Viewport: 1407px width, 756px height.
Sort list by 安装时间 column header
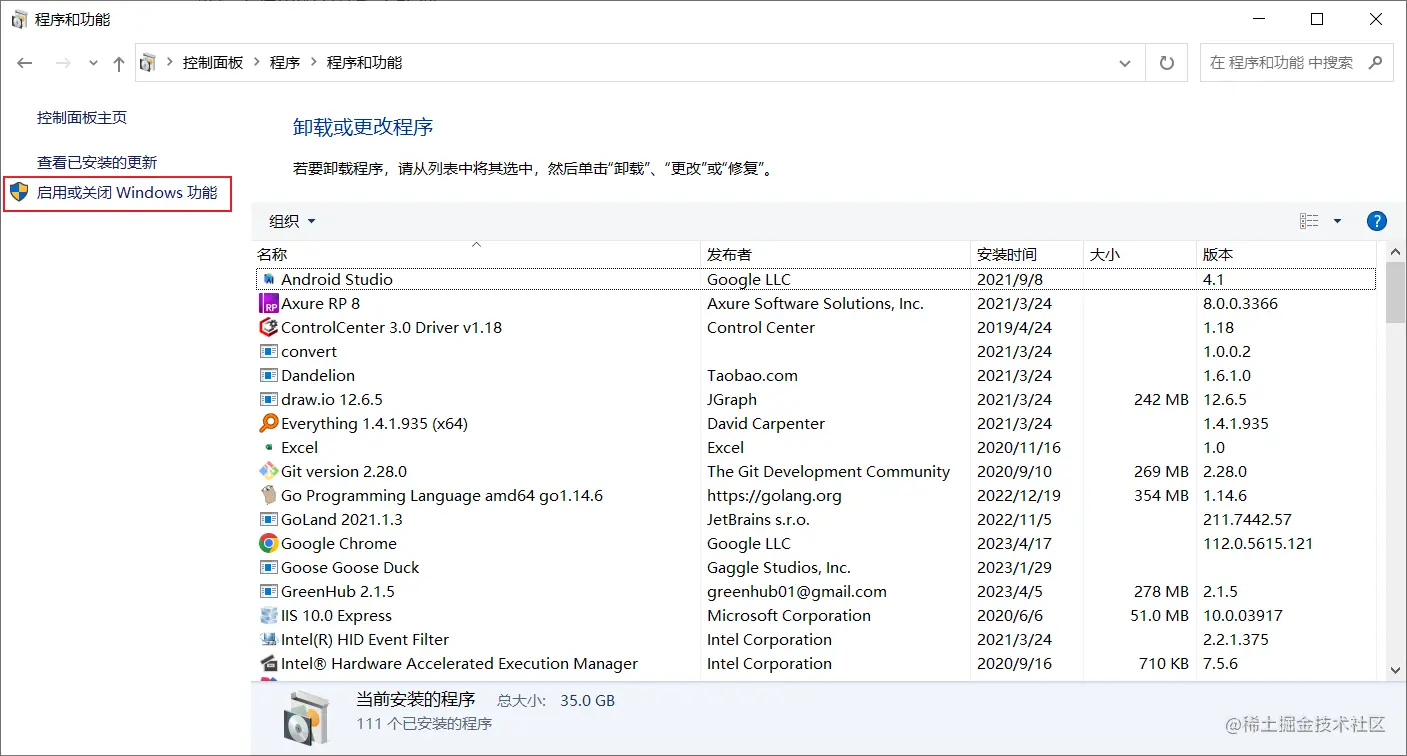coord(1027,254)
